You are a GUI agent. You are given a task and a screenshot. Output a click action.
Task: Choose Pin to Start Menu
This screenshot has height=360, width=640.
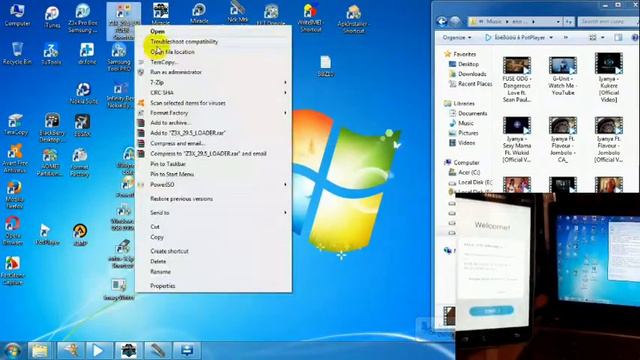click(172, 174)
